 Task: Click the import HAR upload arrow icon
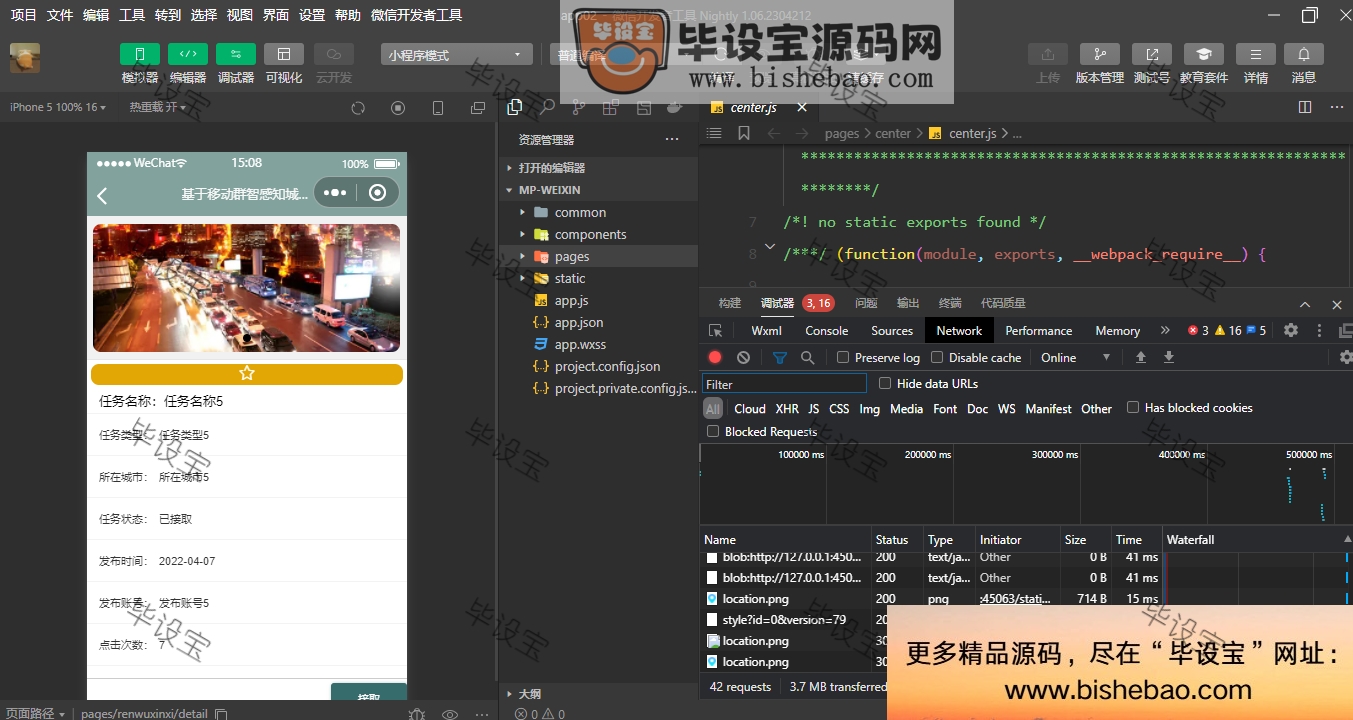1140,357
